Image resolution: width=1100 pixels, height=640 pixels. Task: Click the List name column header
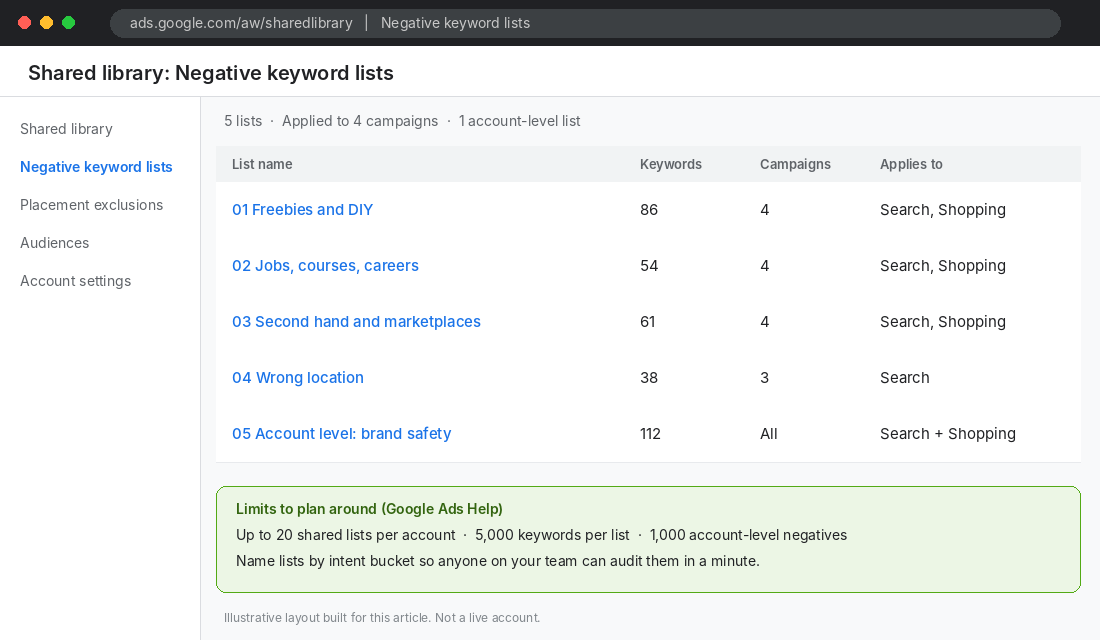point(262,164)
